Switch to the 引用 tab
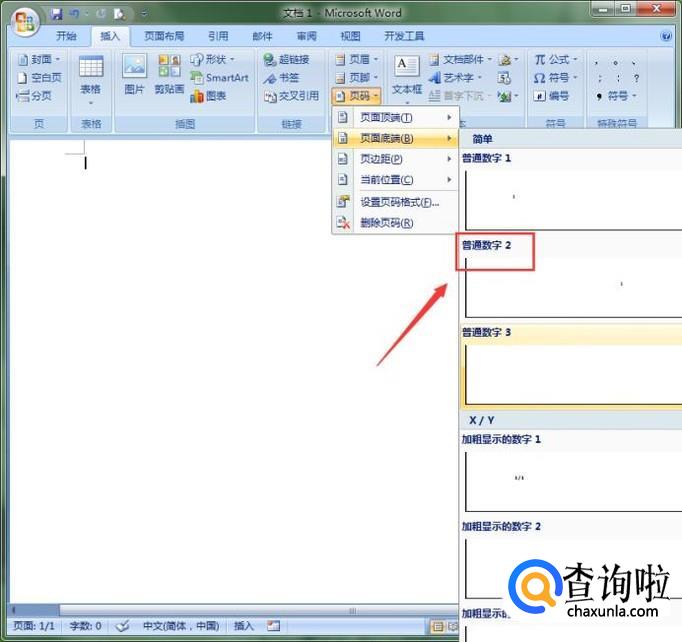 point(218,36)
